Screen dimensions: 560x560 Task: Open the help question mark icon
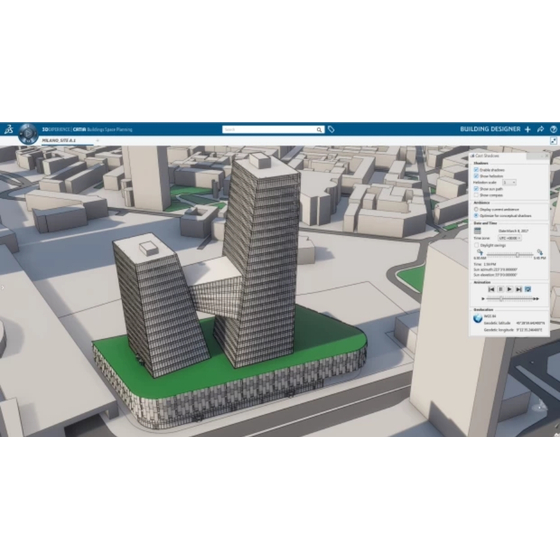pyautogui.click(x=553, y=129)
